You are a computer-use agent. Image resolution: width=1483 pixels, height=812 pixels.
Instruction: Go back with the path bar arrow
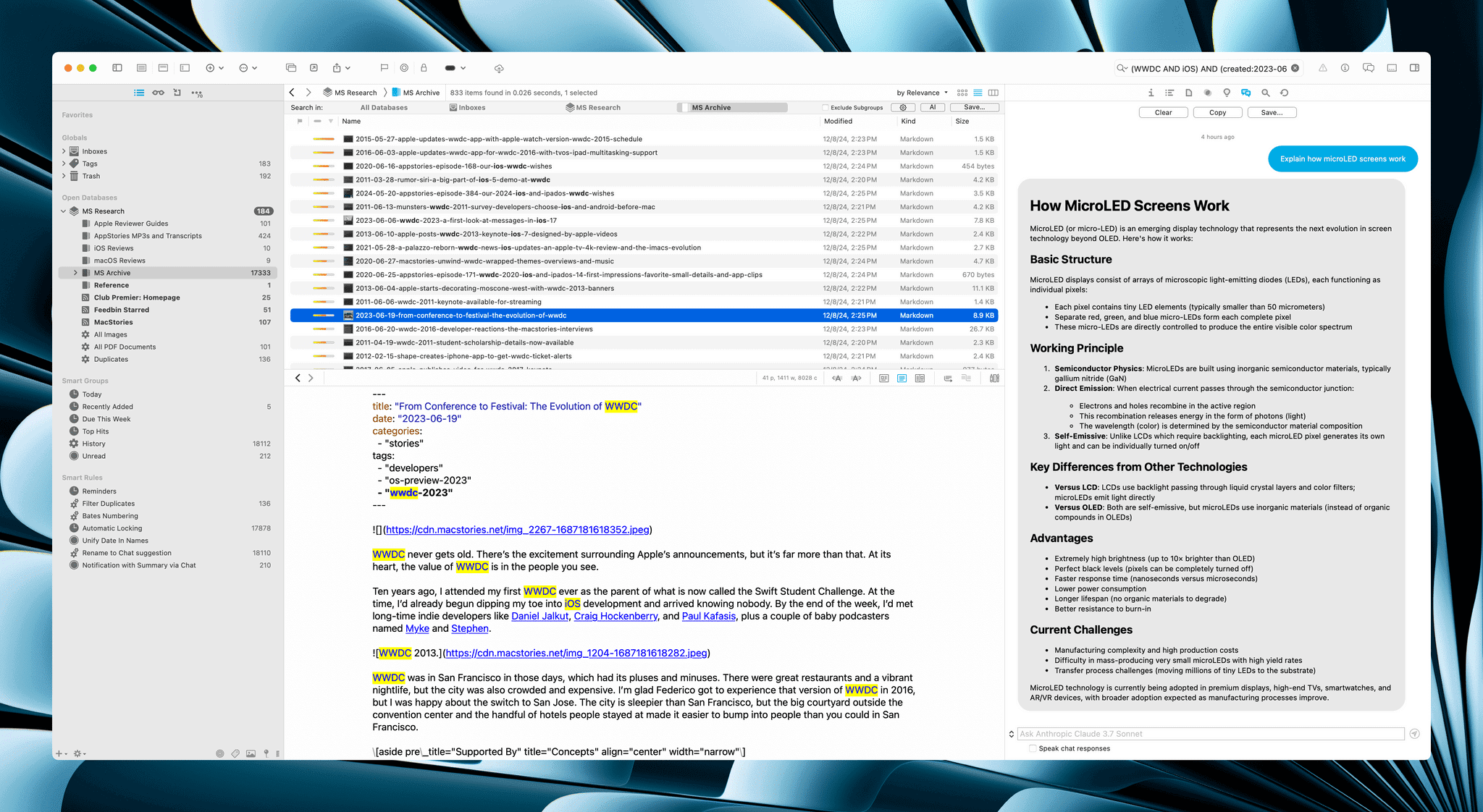(x=292, y=93)
